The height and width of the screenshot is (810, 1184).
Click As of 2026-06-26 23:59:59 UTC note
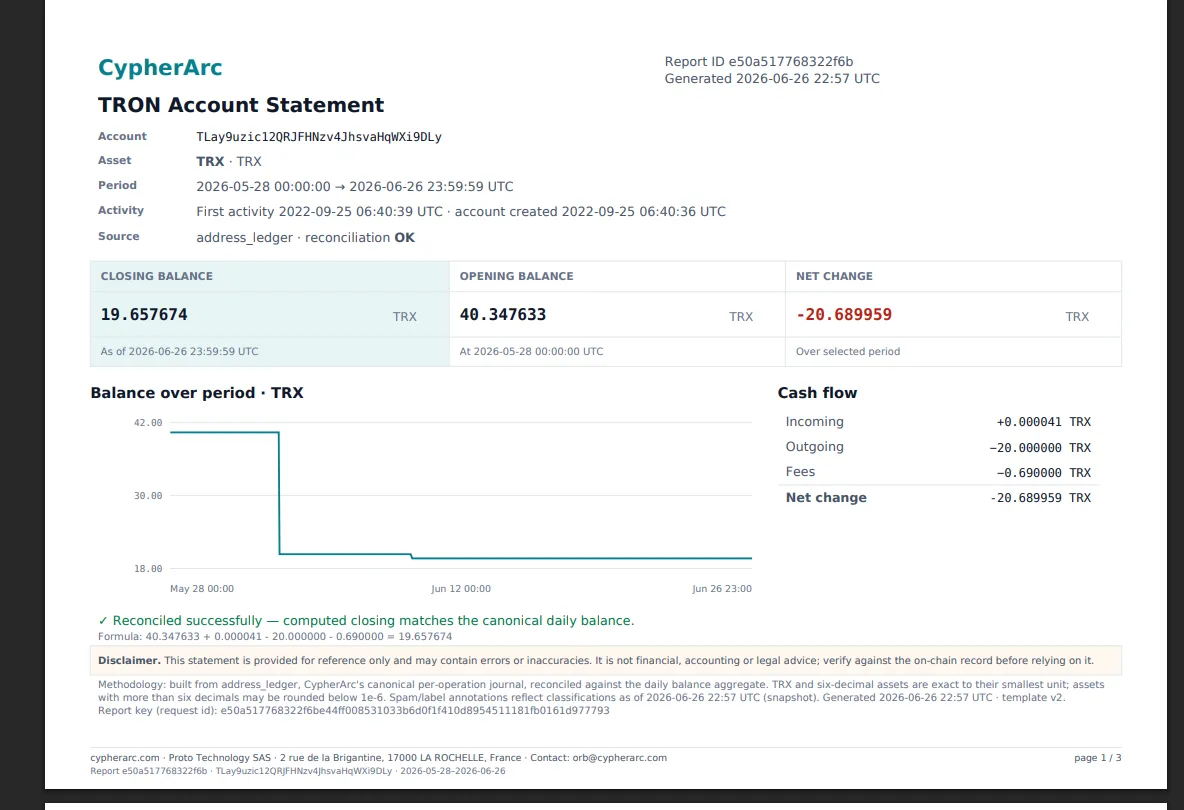pyautogui.click(x=179, y=352)
